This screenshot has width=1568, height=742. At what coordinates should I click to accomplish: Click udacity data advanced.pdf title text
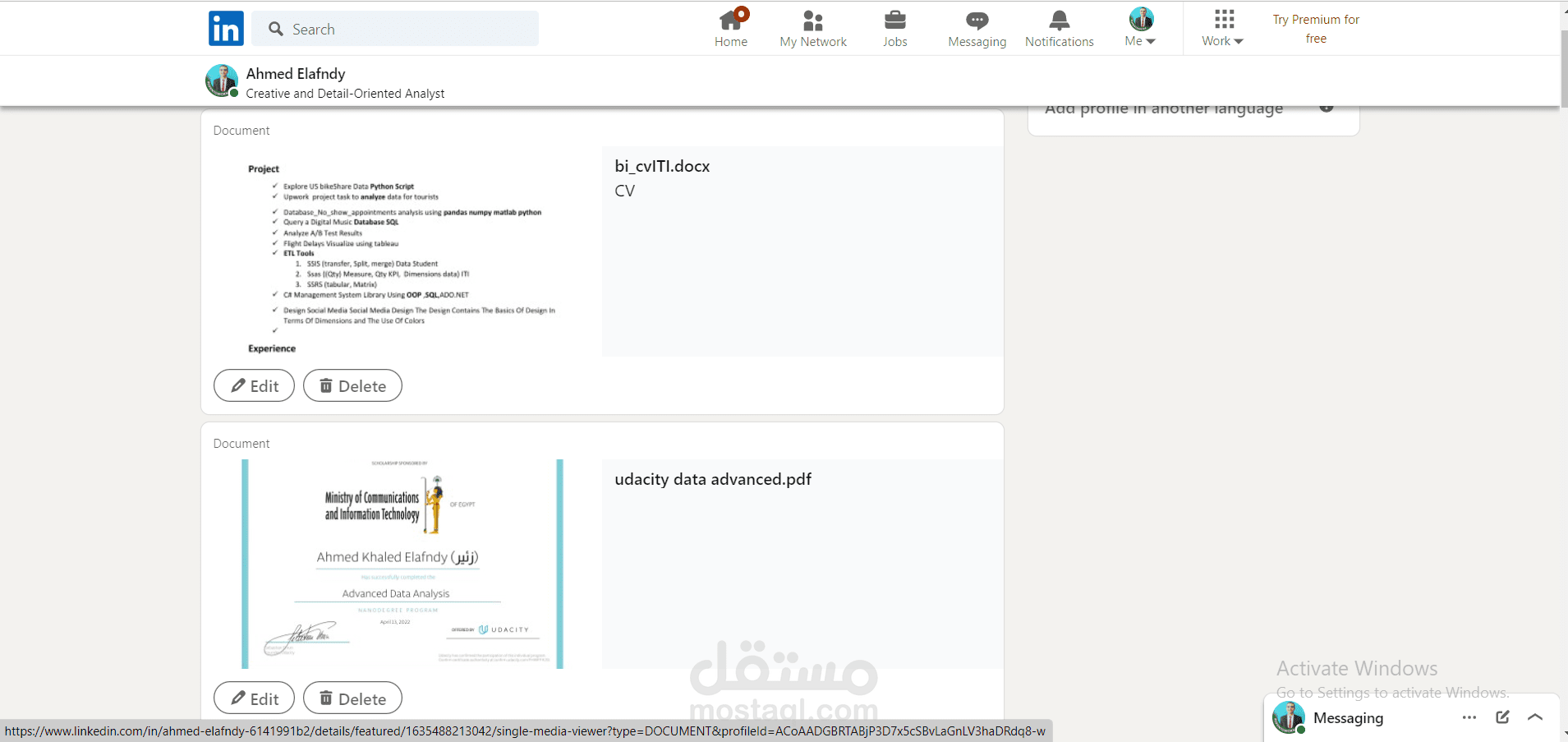tap(713, 479)
